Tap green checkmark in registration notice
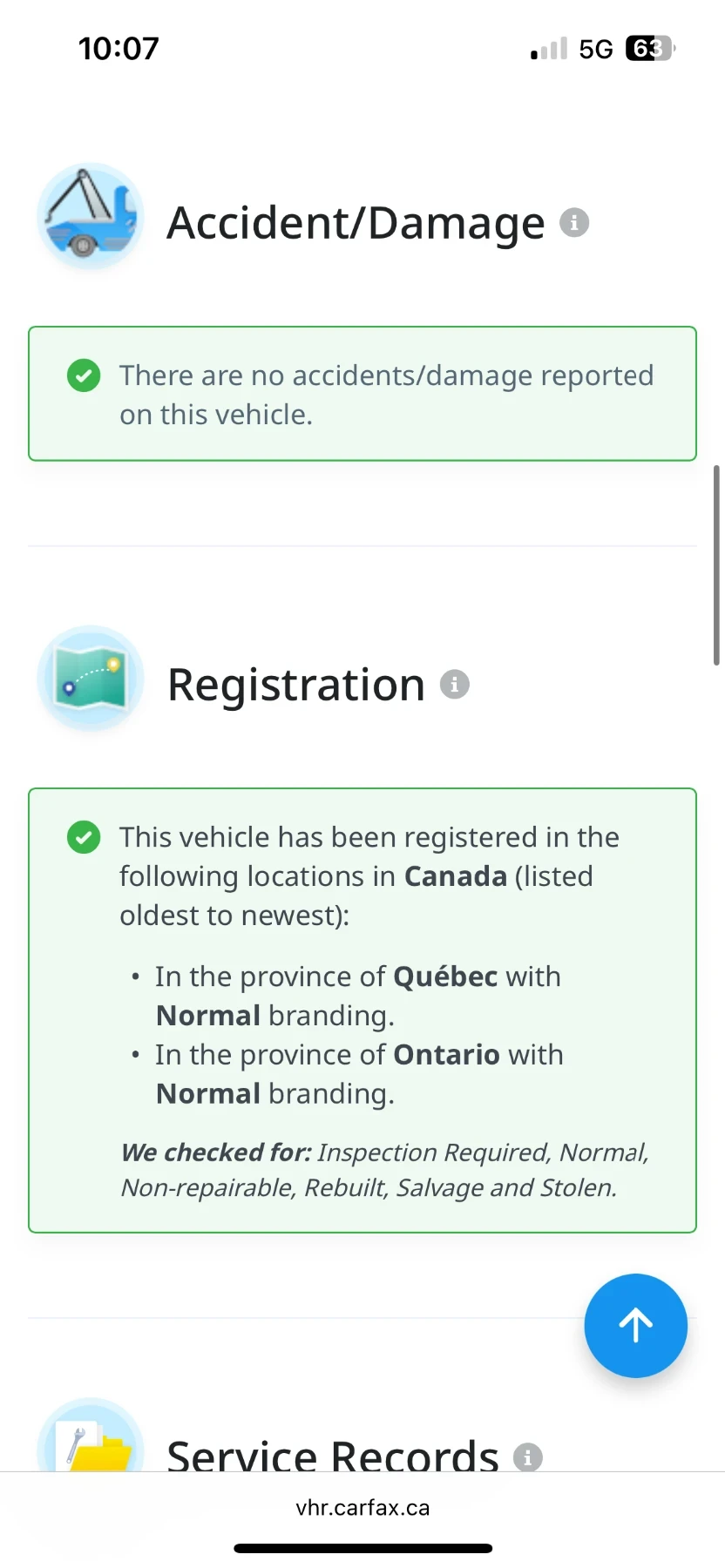725x1568 pixels. (84, 837)
